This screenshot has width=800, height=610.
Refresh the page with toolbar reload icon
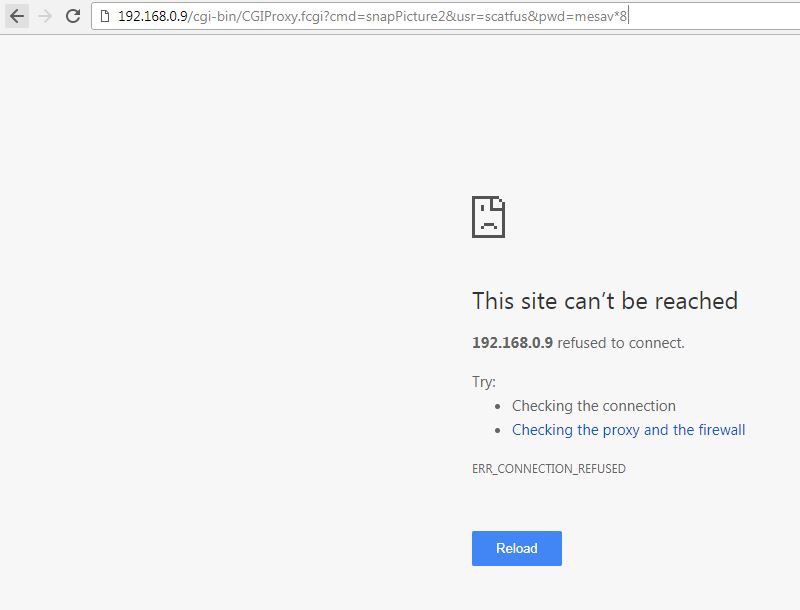click(73, 16)
